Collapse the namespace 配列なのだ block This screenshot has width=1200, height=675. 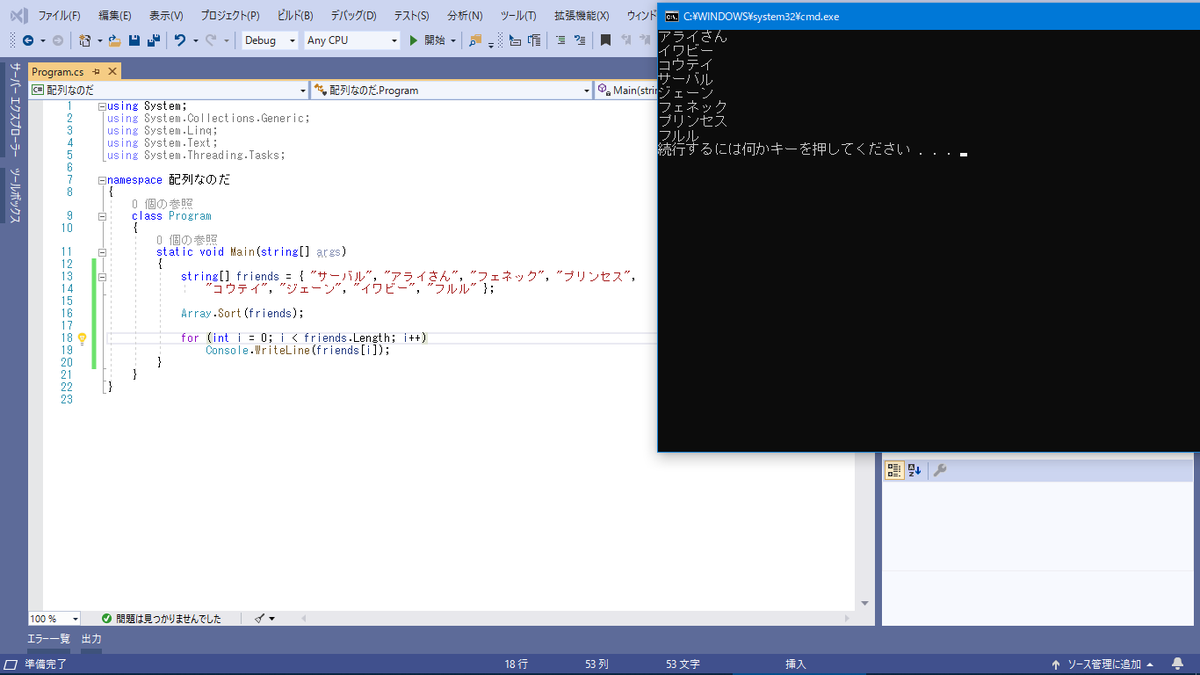pos(102,180)
